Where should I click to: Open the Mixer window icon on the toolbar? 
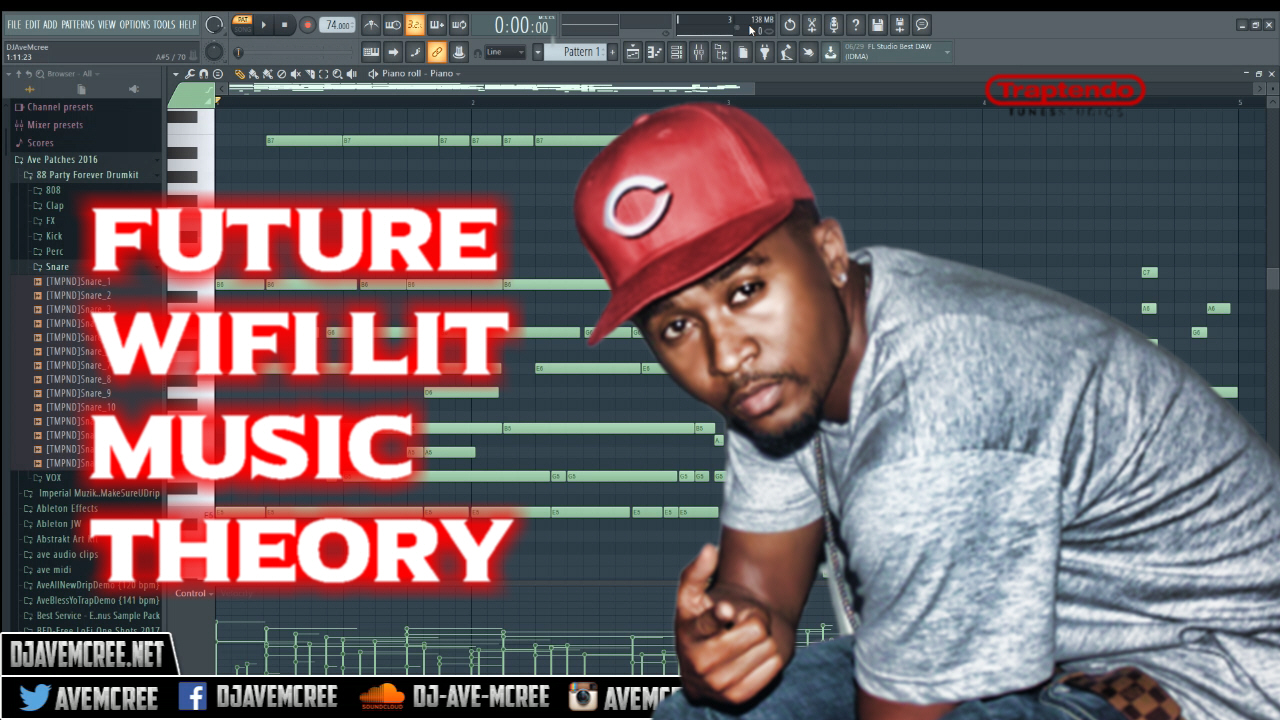pos(700,51)
